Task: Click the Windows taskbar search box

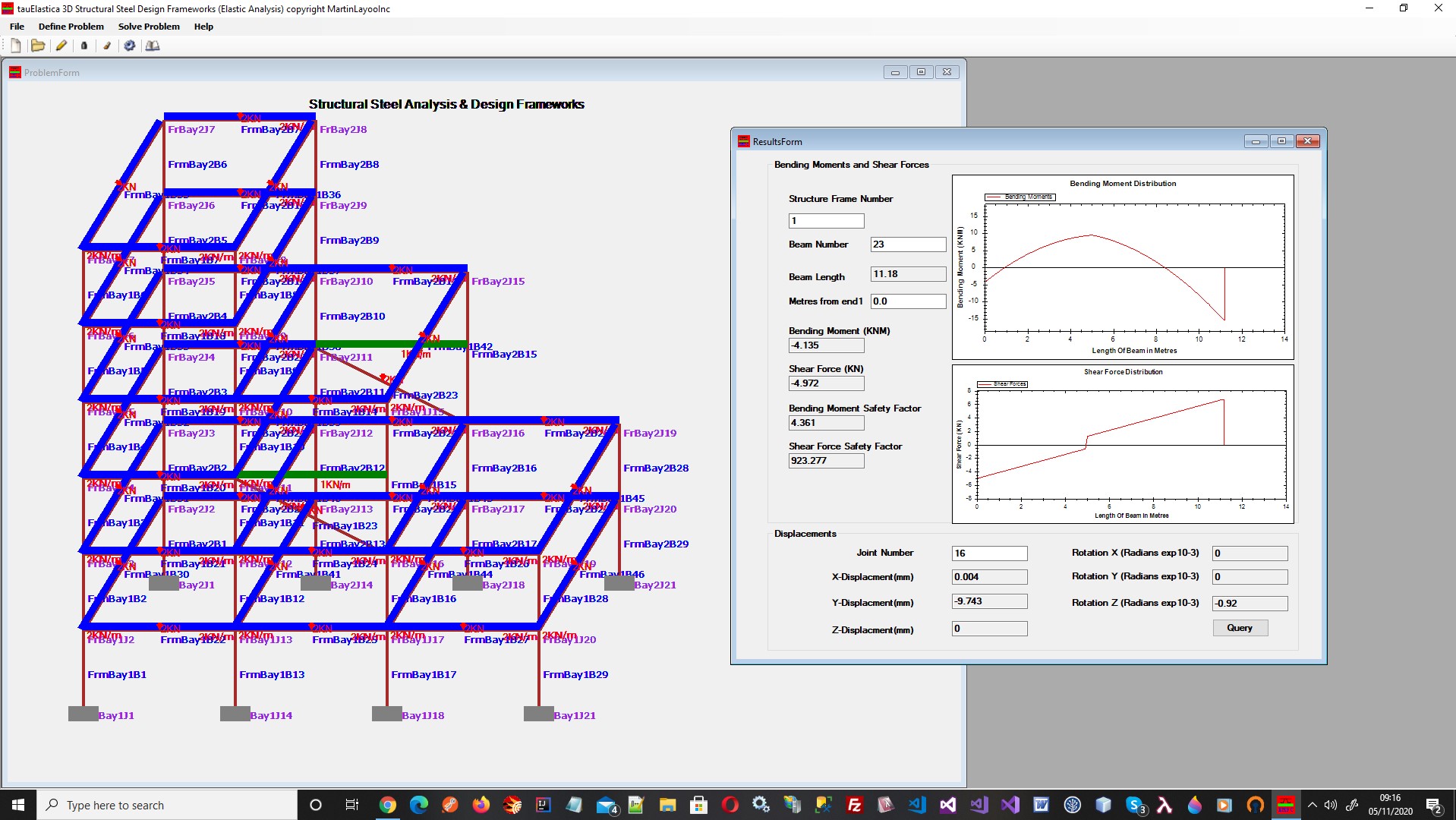Action: pyautogui.click(x=167, y=805)
